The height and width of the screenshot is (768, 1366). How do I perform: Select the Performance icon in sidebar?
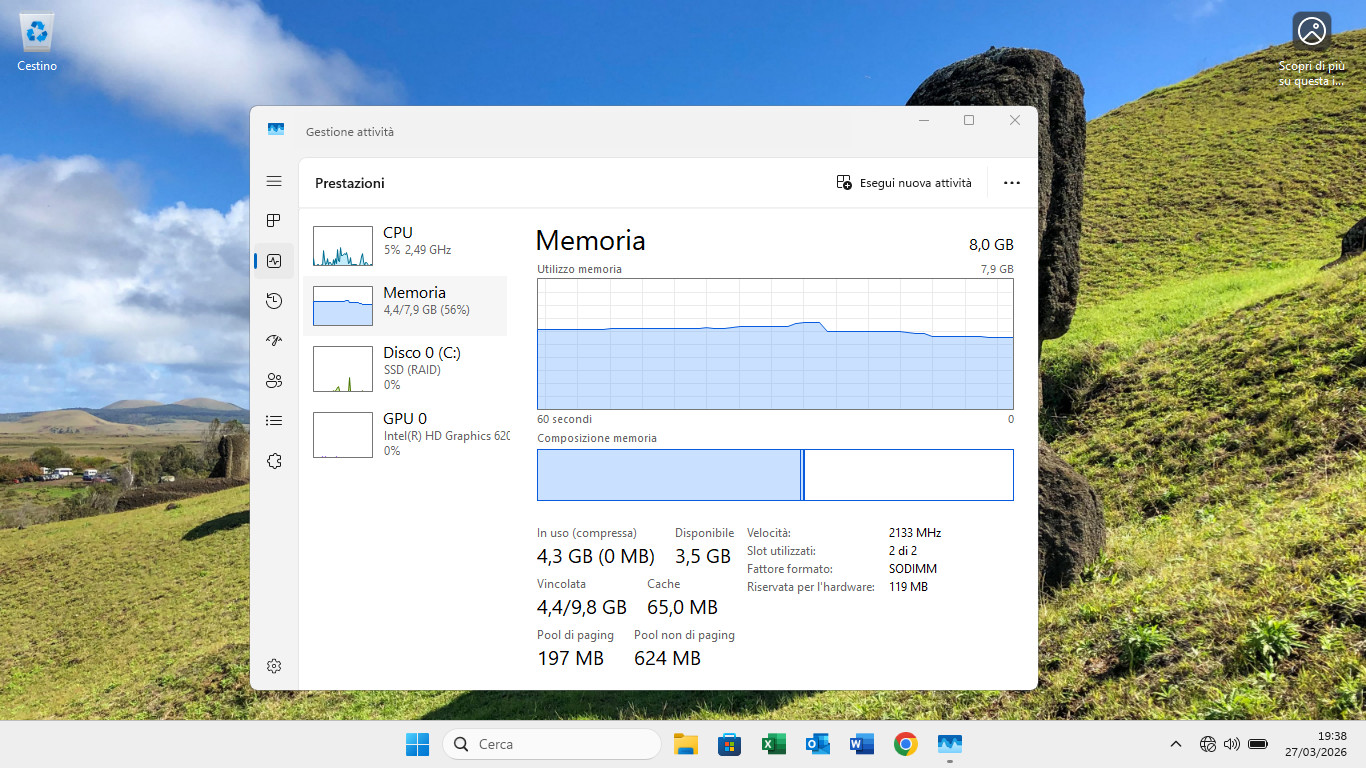(x=274, y=261)
